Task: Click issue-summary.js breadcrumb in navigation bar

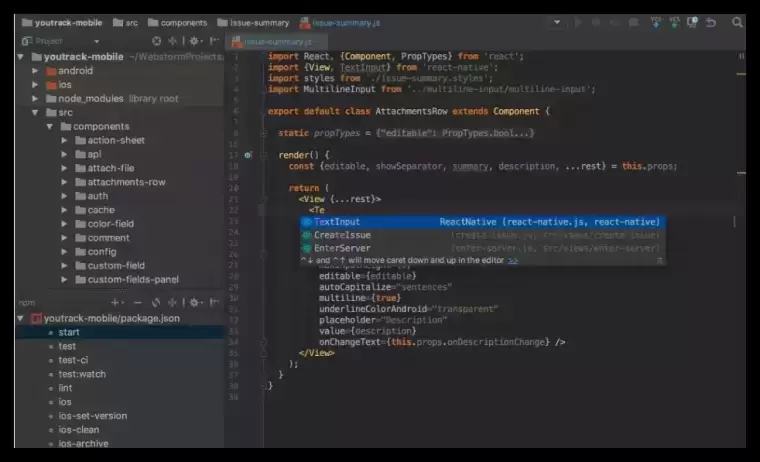Action: click(340, 23)
